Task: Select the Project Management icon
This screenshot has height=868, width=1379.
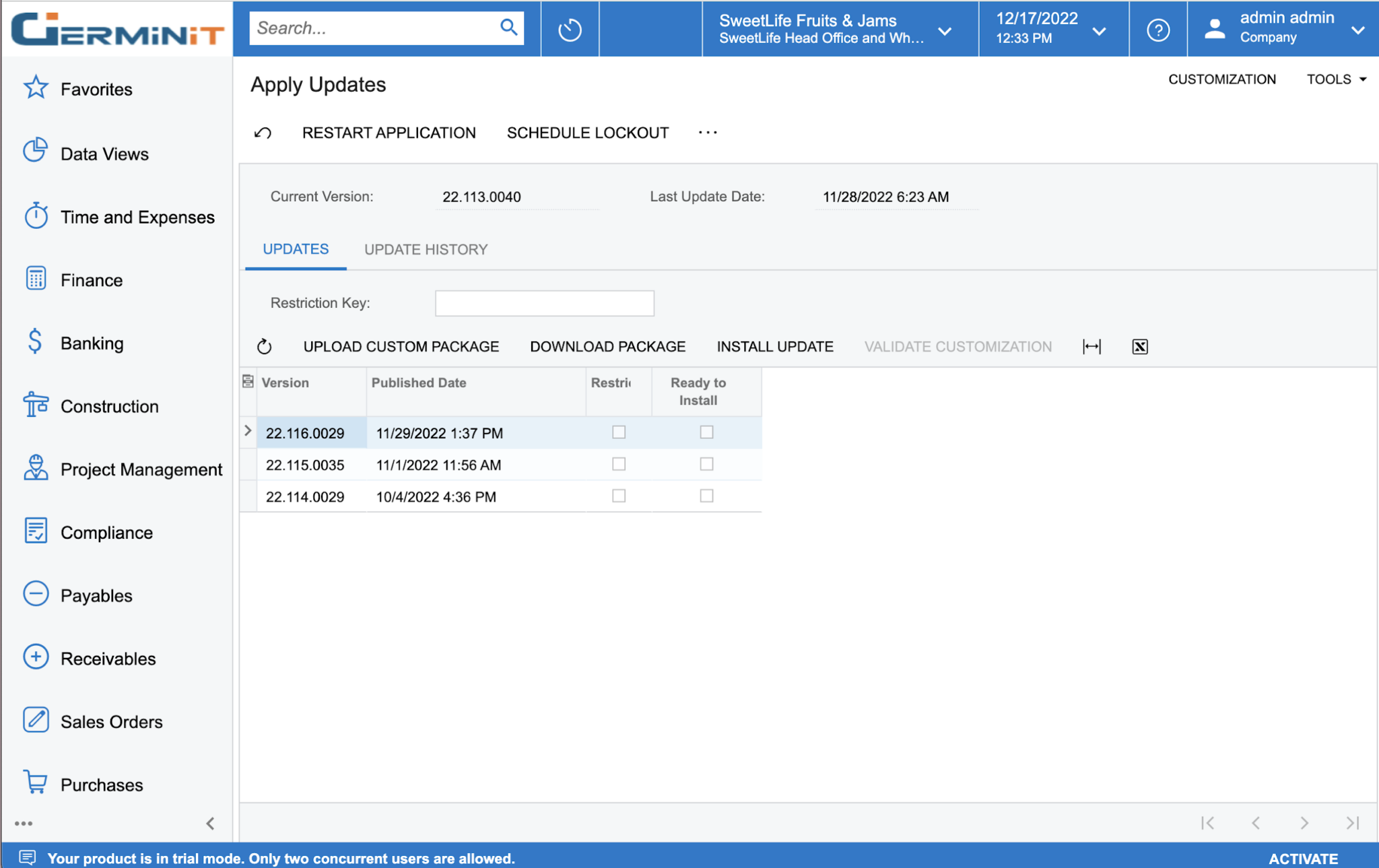Action: point(35,467)
